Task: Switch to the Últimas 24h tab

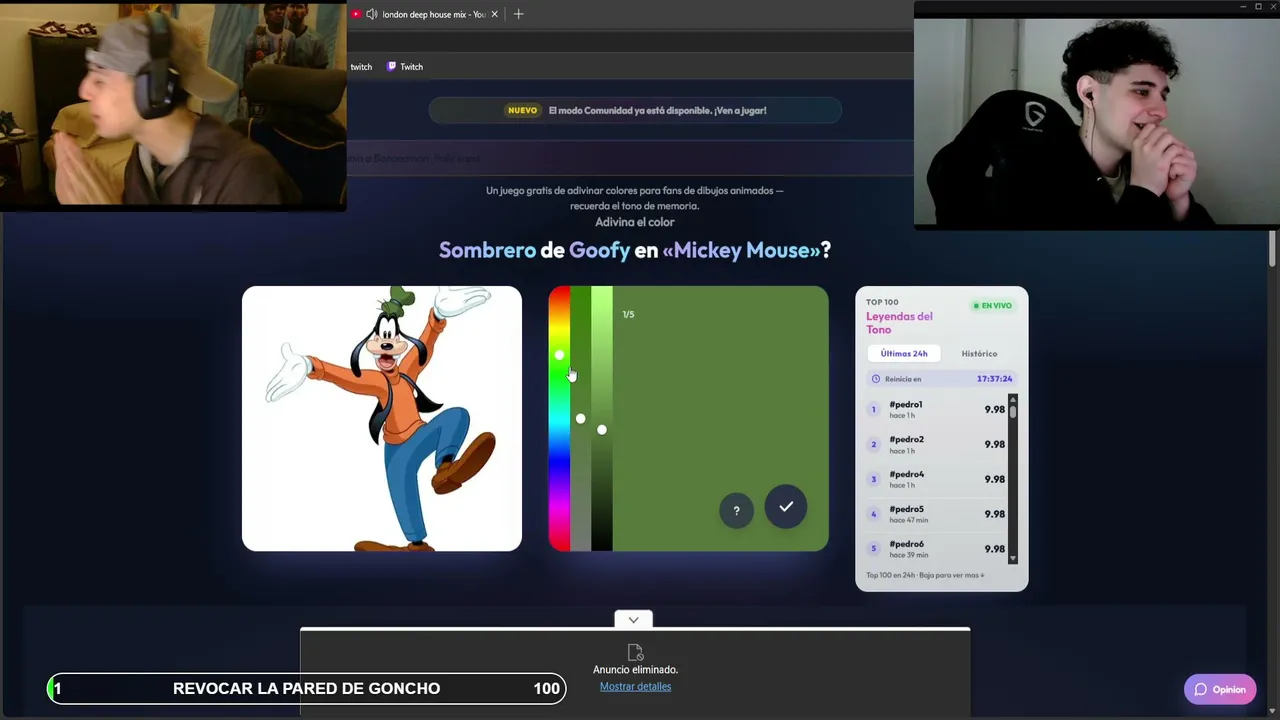Action: [904, 353]
